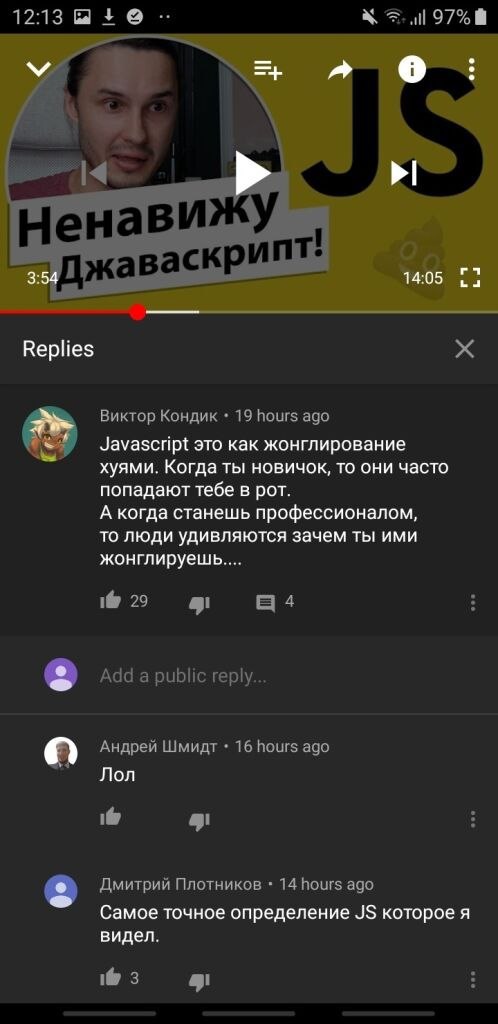498x1024 pixels.
Task: Open options menu for Виктор Кондик's comment
Action: (473, 603)
